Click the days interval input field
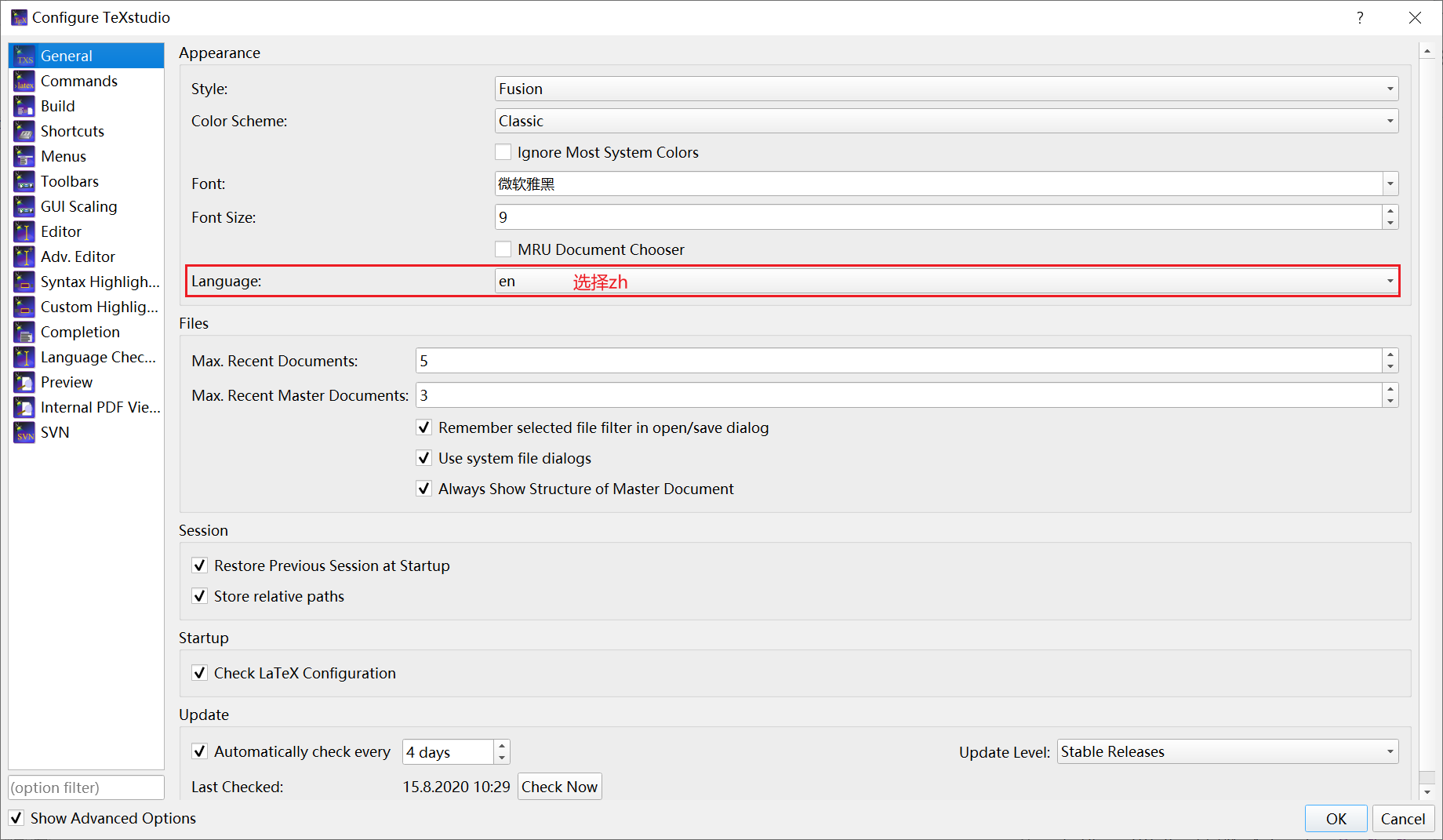Screen dimensions: 1443x840 (449, 751)
